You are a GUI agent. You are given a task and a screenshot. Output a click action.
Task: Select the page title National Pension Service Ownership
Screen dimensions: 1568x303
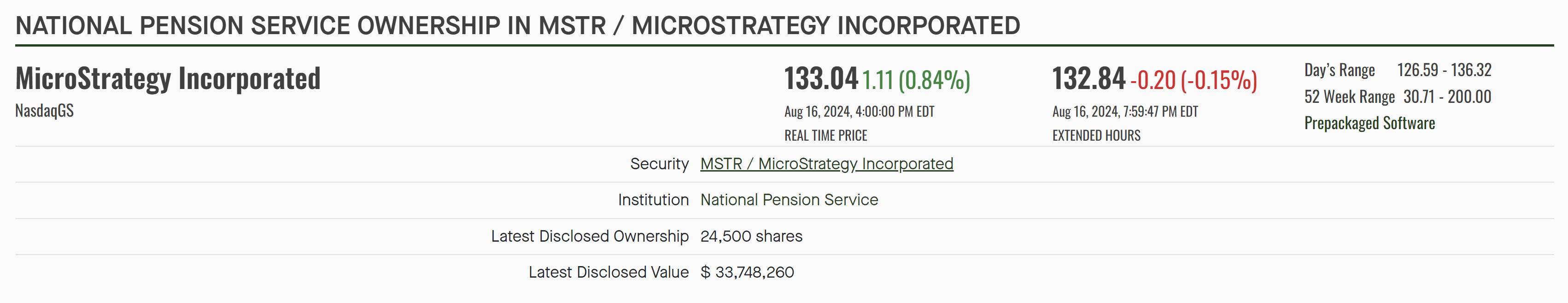[517, 26]
